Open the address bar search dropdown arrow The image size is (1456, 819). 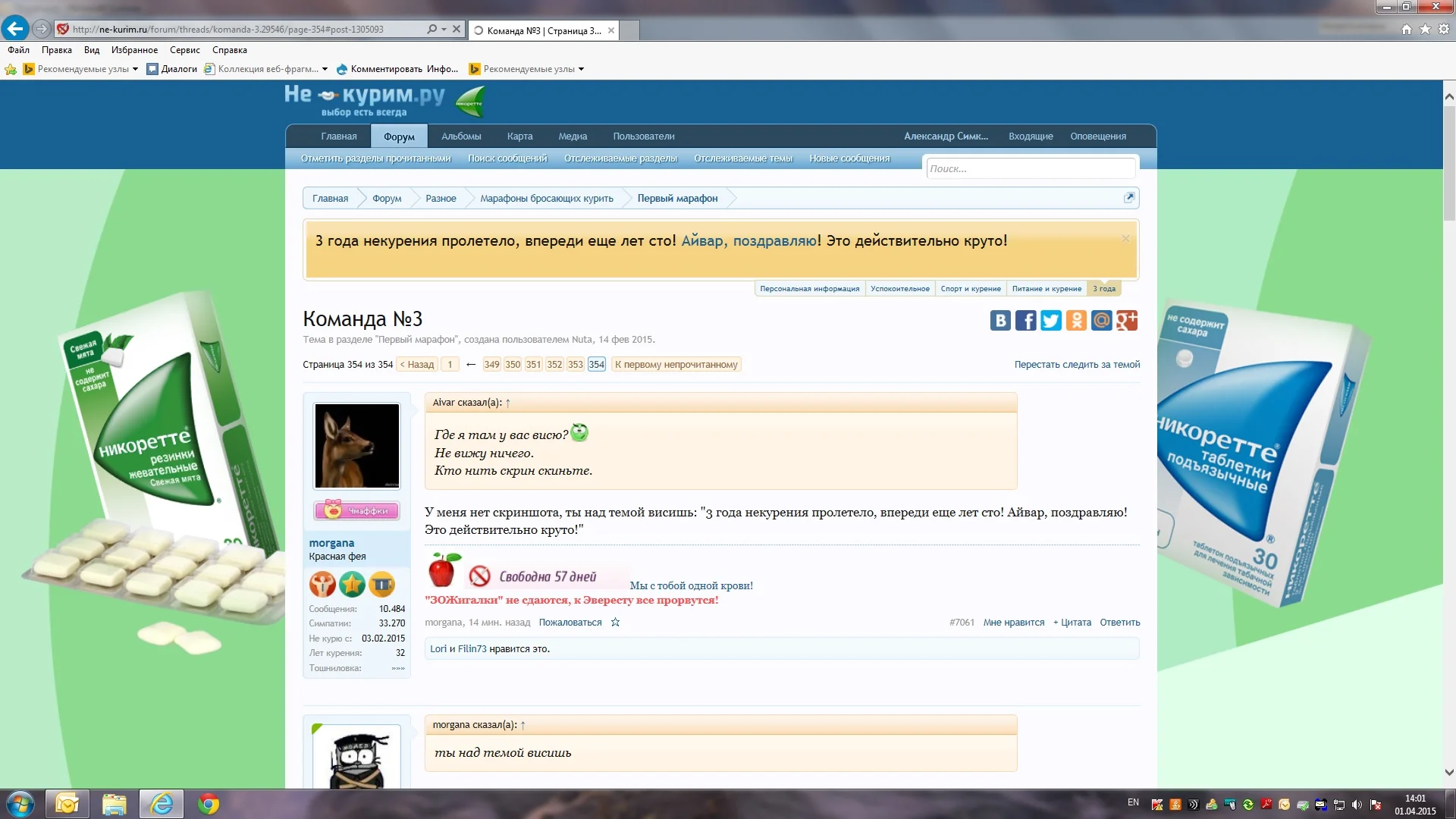tap(444, 30)
